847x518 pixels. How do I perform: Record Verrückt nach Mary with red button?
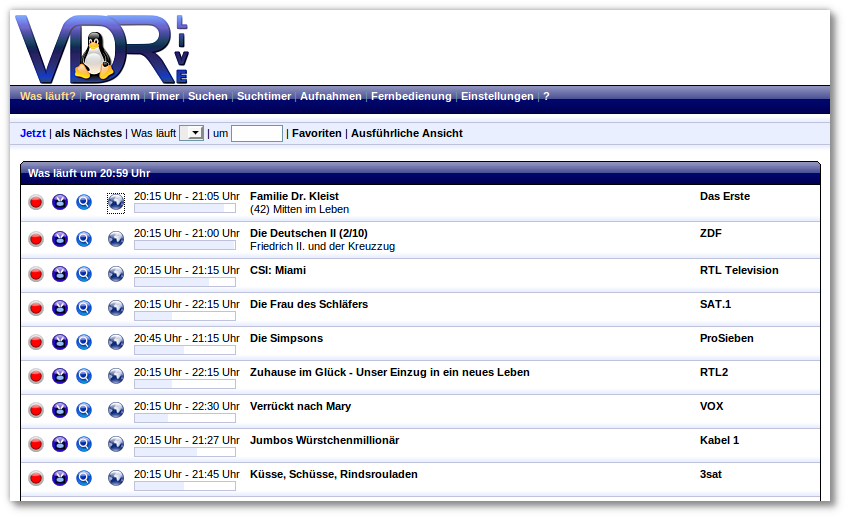(x=36, y=411)
